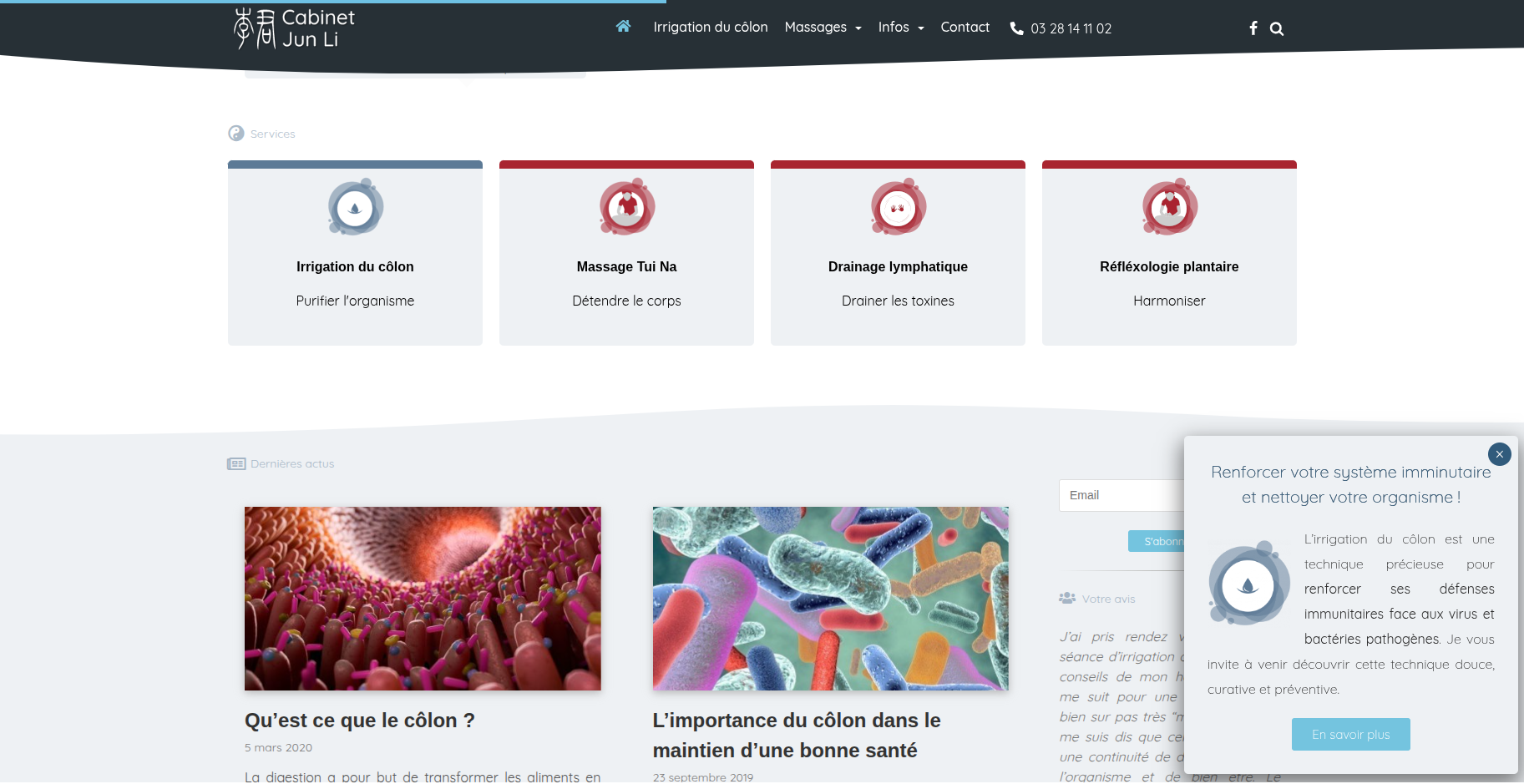Close the immune system popup

pyautogui.click(x=1499, y=454)
